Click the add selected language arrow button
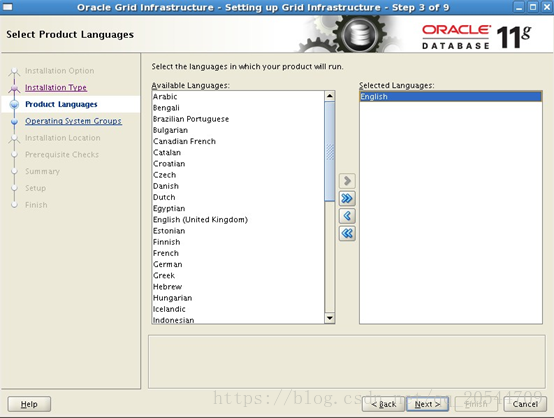The width and height of the screenshot is (554, 418). [347, 181]
